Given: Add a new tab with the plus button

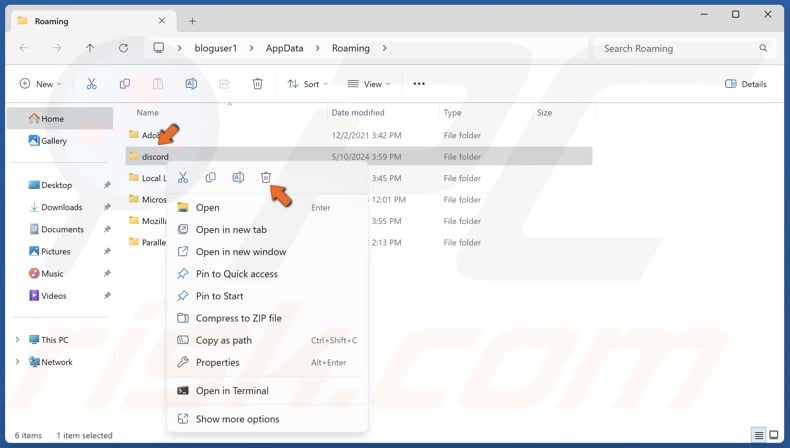Looking at the screenshot, I should [192, 21].
